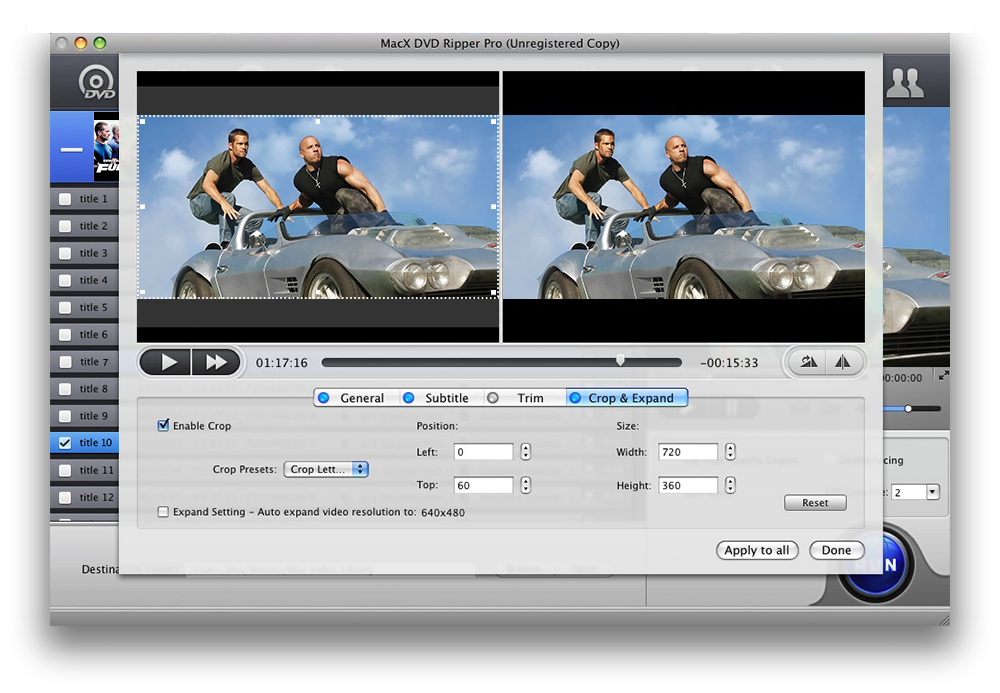The image size is (1000, 693).
Task: Click the DVD disc icon in main window
Action: (97, 82)
